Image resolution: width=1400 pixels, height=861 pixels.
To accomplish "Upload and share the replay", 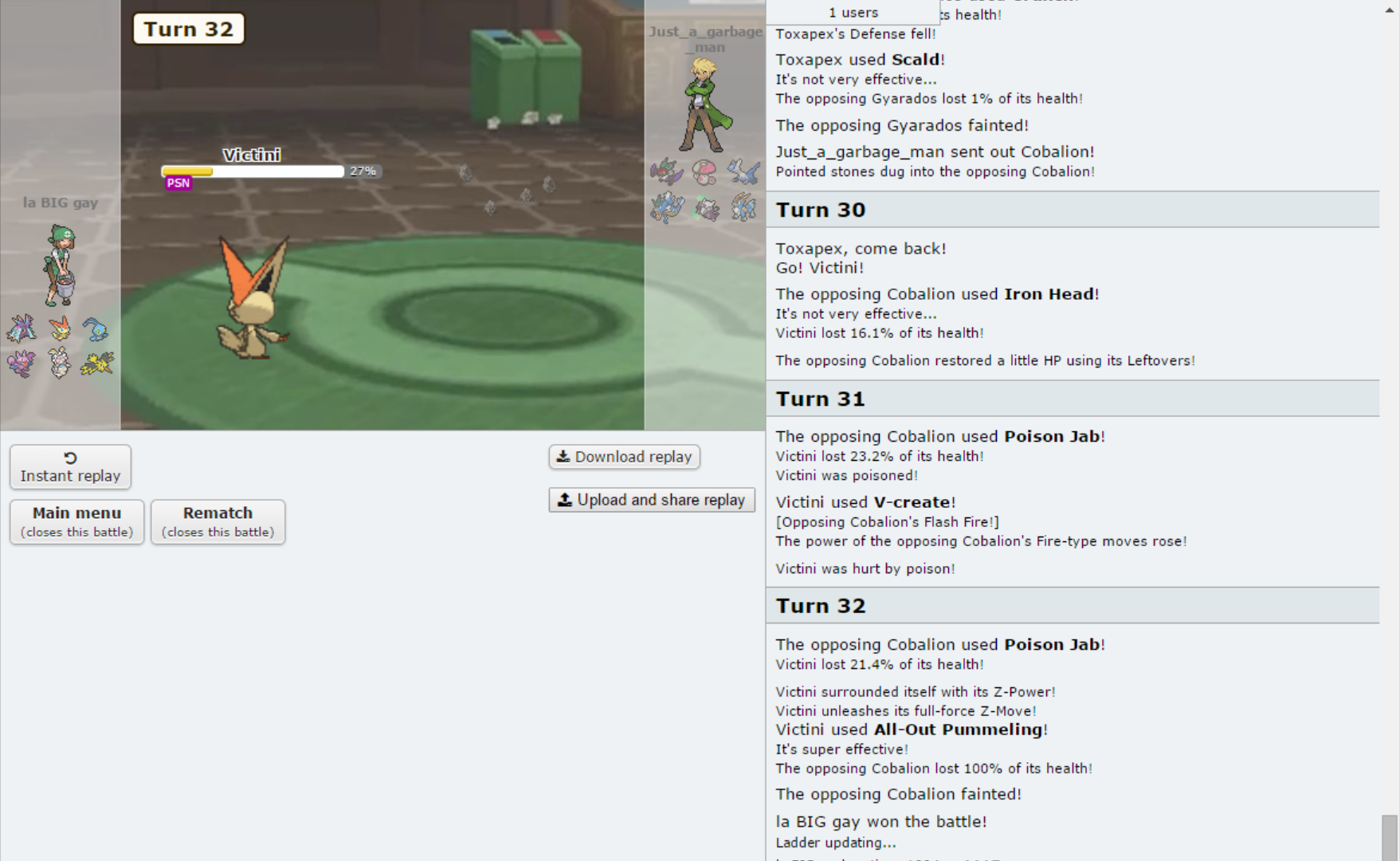I will 652,500.
